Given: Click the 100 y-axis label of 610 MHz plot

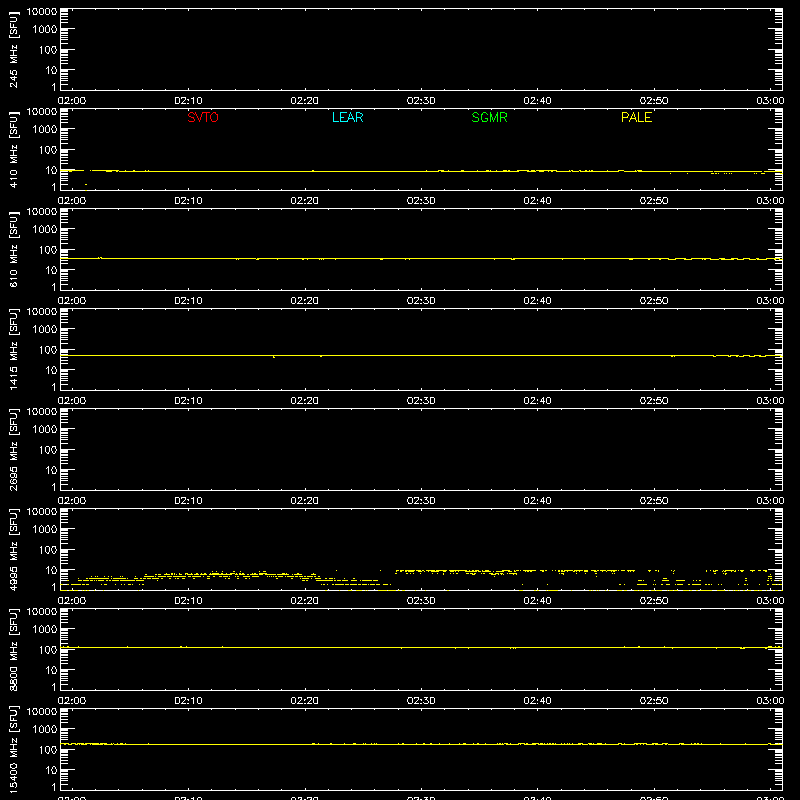Looking at the screenshot, I should point(48,250).
